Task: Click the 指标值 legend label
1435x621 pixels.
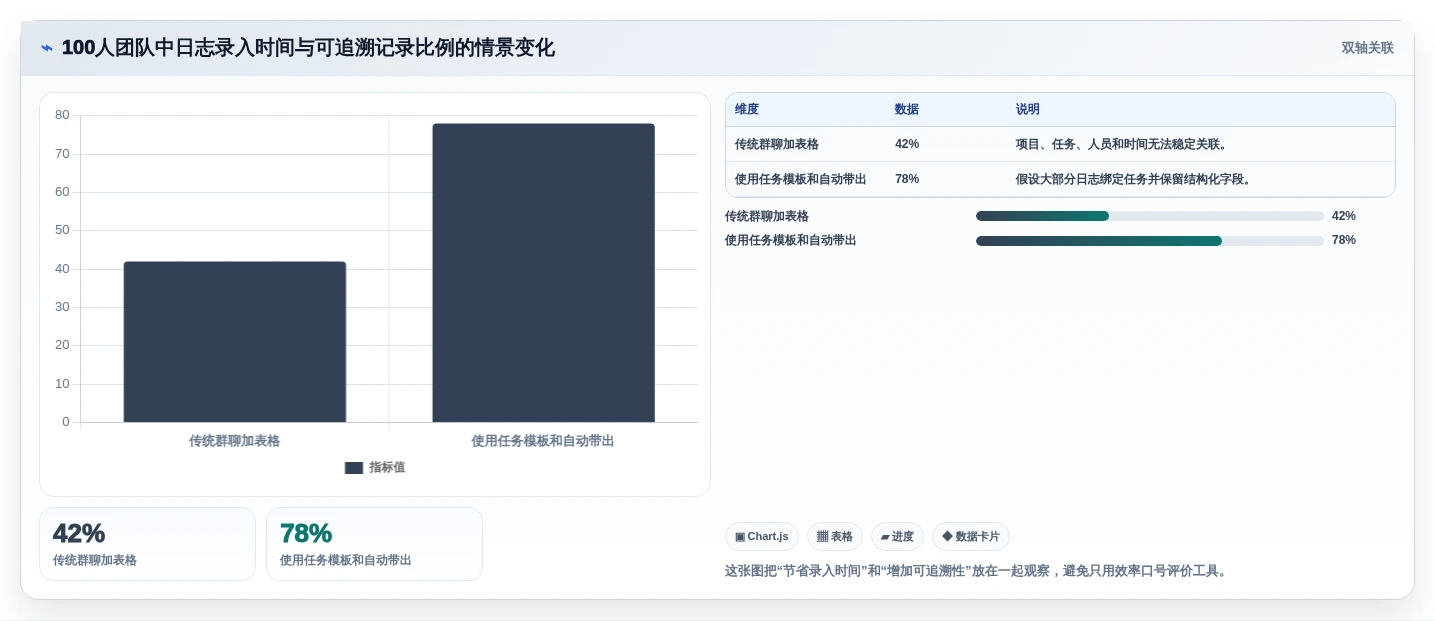Action: 387,468
